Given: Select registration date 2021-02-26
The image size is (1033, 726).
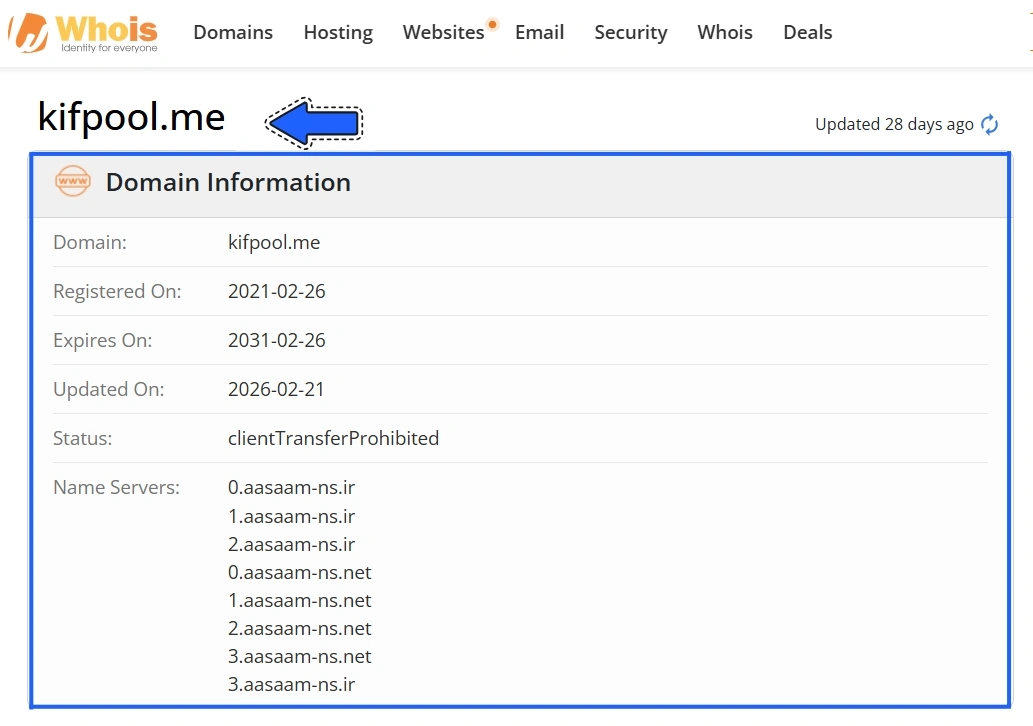Looking at the screenshot, I should (x=277, y=291).
